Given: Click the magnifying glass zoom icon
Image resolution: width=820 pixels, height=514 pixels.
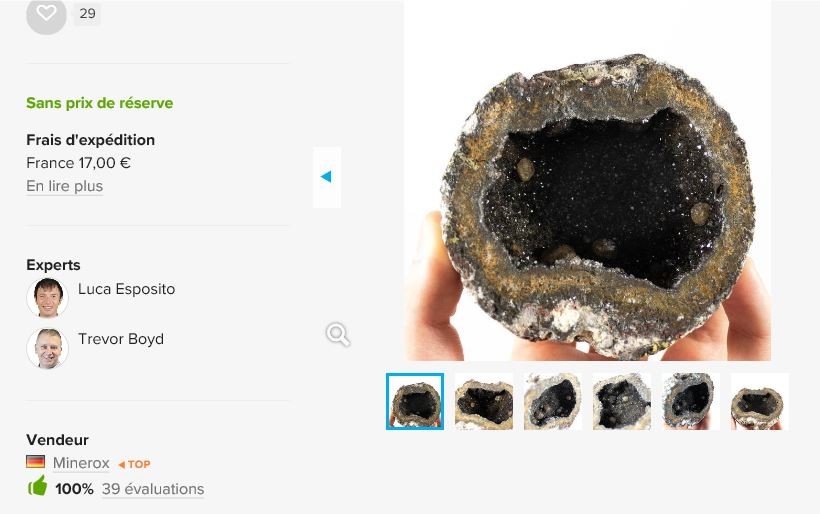Looking at the screenshot, I should (338, 335).
